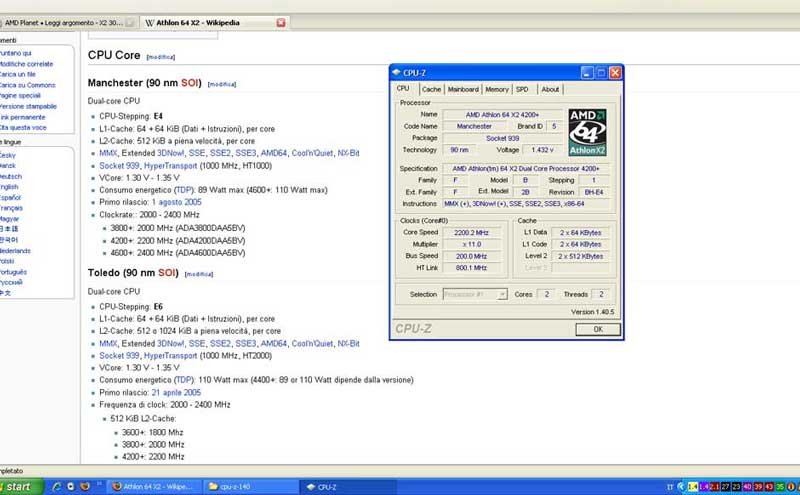800x495 pixels.
Task: Open the Deutsch language link in sidebar
Action: [x=11, y=177]
